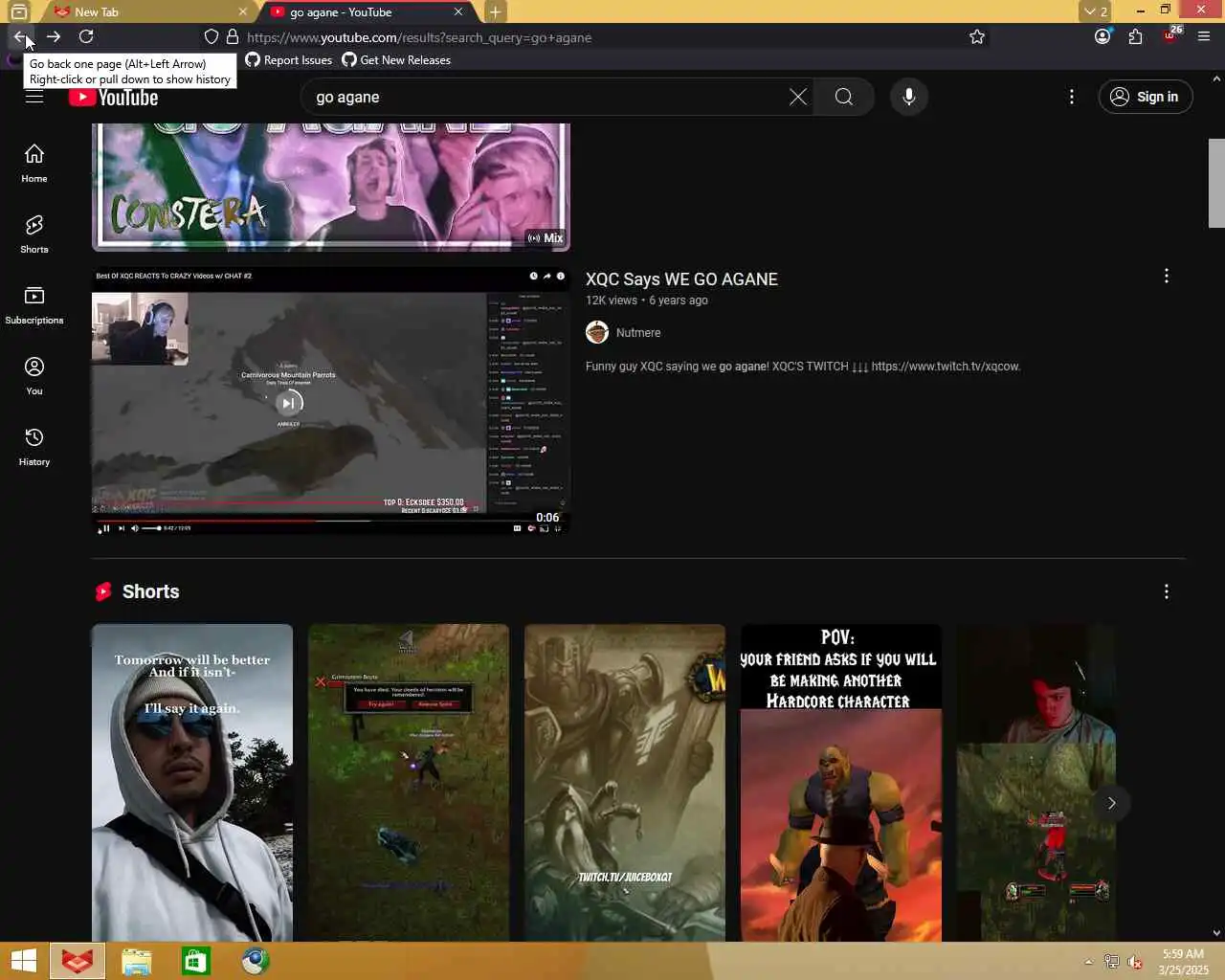This screenshot has width=1225, height=980.
Task: Open options for XQC Says WE GO AGANE
Action: tap(1166, 276)
